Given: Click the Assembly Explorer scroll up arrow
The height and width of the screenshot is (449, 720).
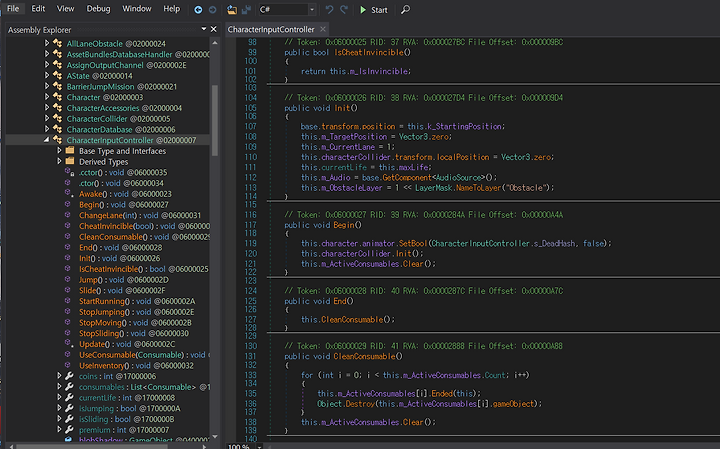Looking at the screenshot, I should point(214,42).
